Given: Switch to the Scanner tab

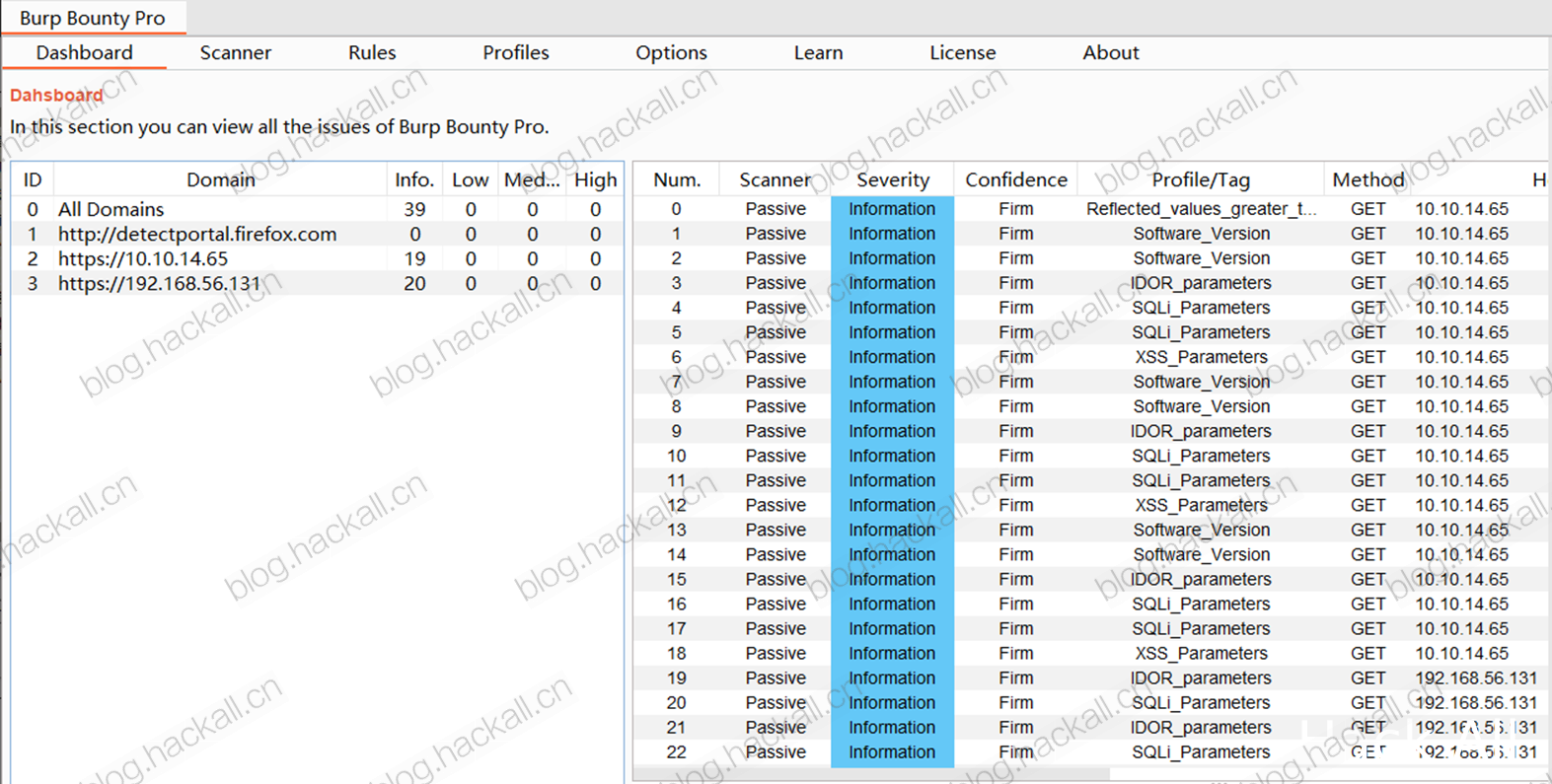Looking at the screenshot, I should pos(235,53).
